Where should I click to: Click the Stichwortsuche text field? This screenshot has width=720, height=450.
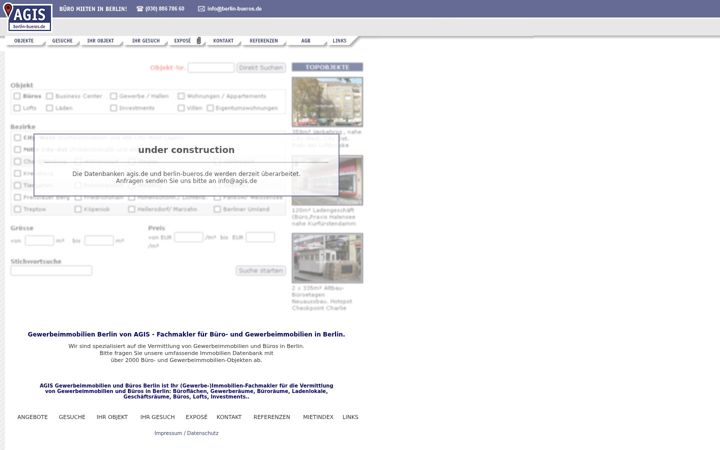pos(51,270)
